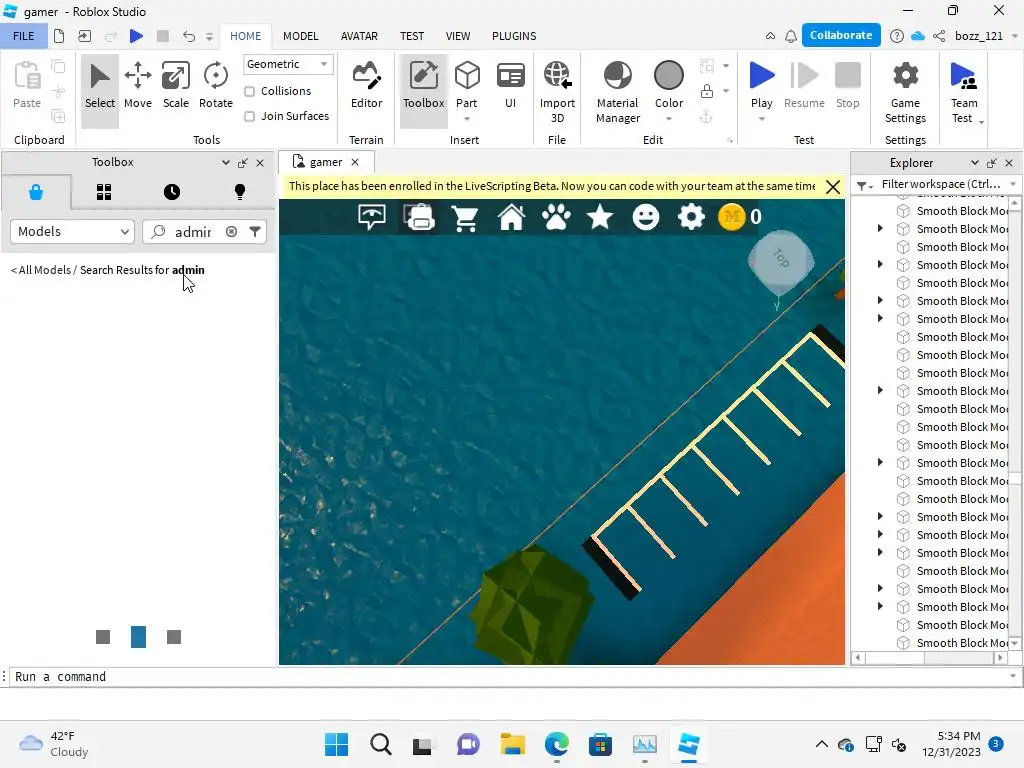
Task: Open username bozz_121 dropdown
Action: [1014, 36]
